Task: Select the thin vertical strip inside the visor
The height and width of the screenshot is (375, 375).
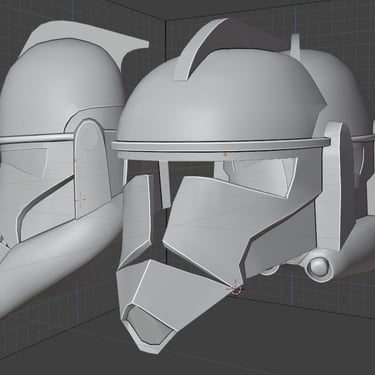Action: point(165,184)
